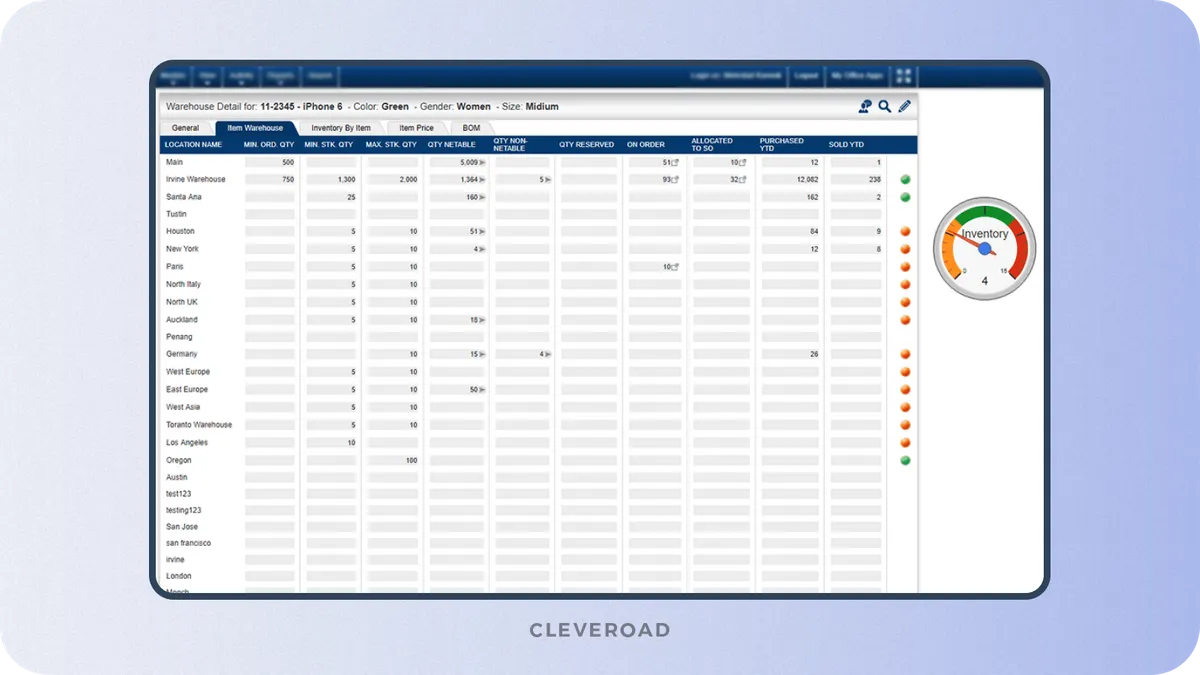1200x675 pixels.
Task: Open My Office Apps in top bar
Action: 858,76
